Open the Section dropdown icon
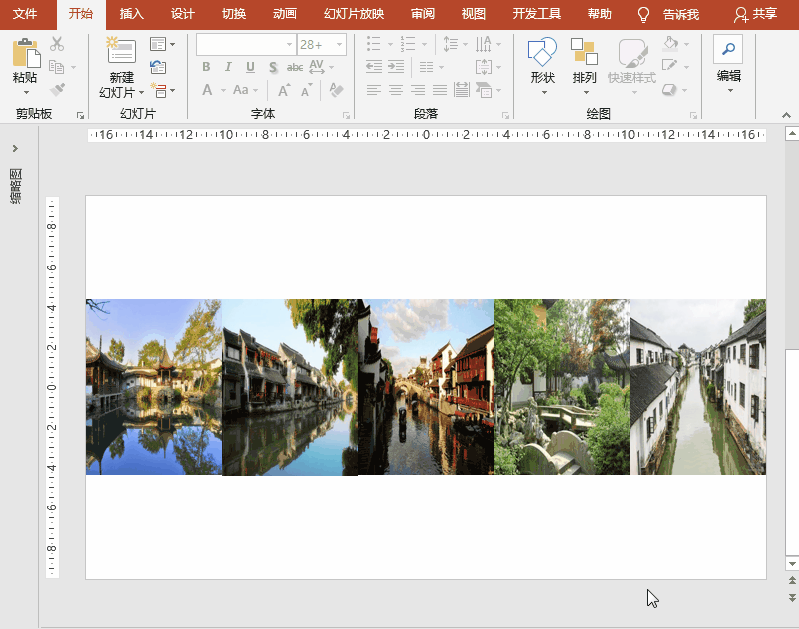The image size is (799, 629). point(163,90)
